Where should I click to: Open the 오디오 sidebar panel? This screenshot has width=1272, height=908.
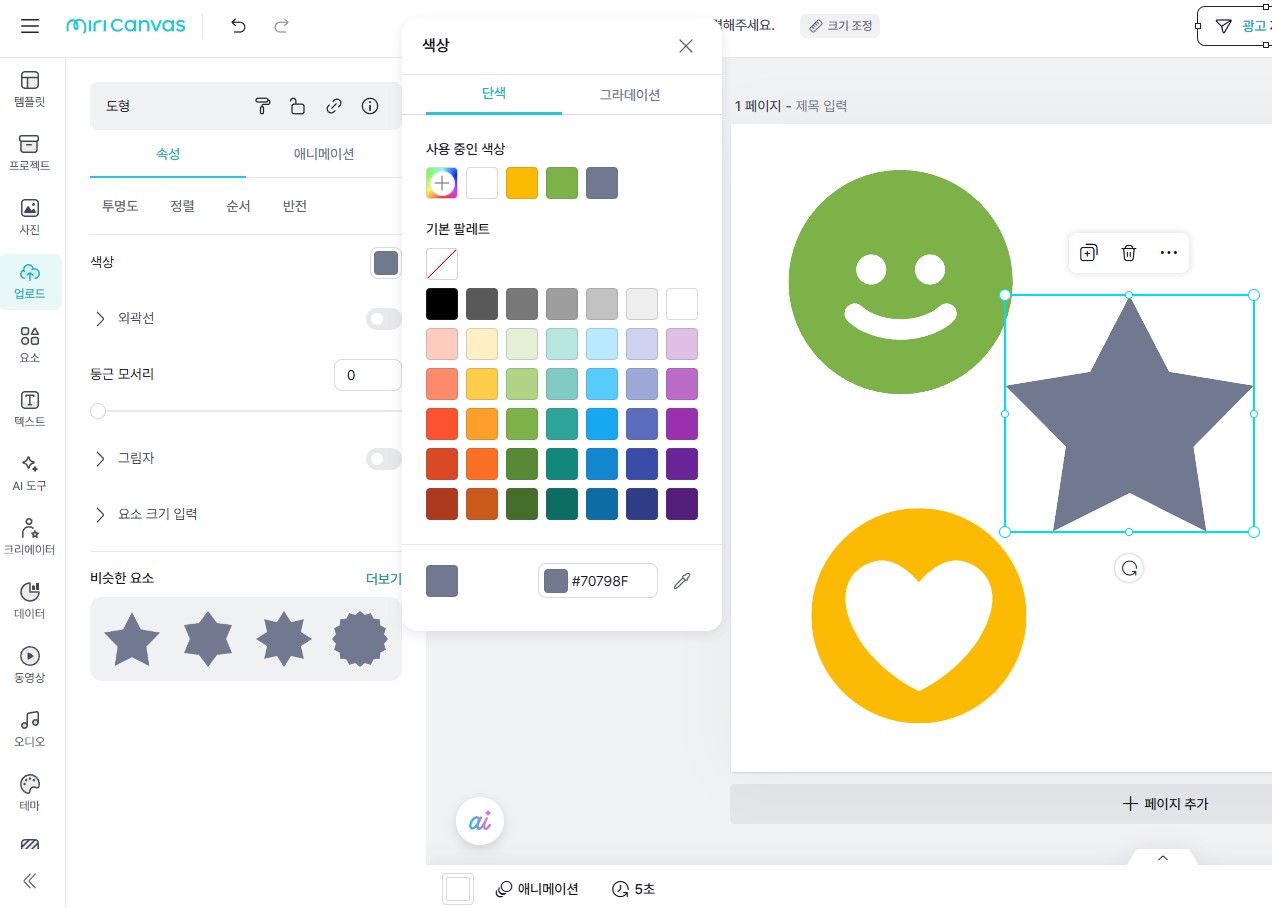coord(30,729)
